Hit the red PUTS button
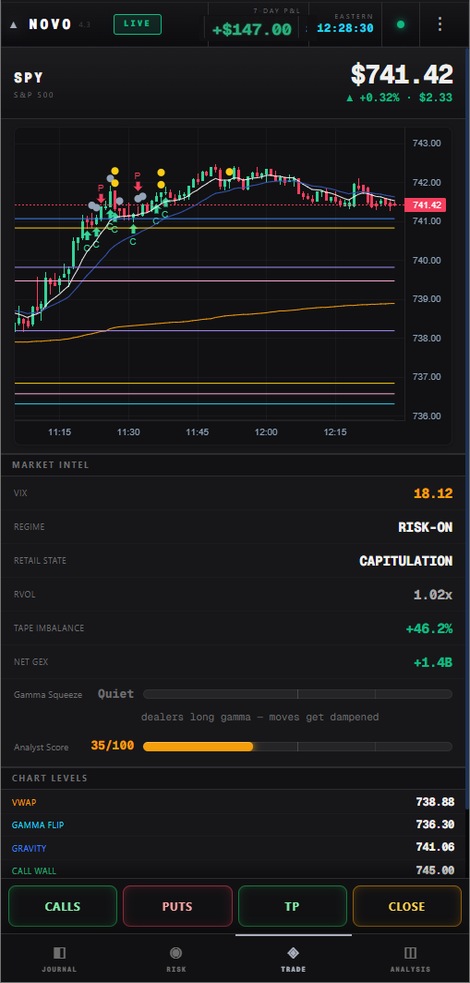This screenshot has height=983, width=470. click(177, 906)
